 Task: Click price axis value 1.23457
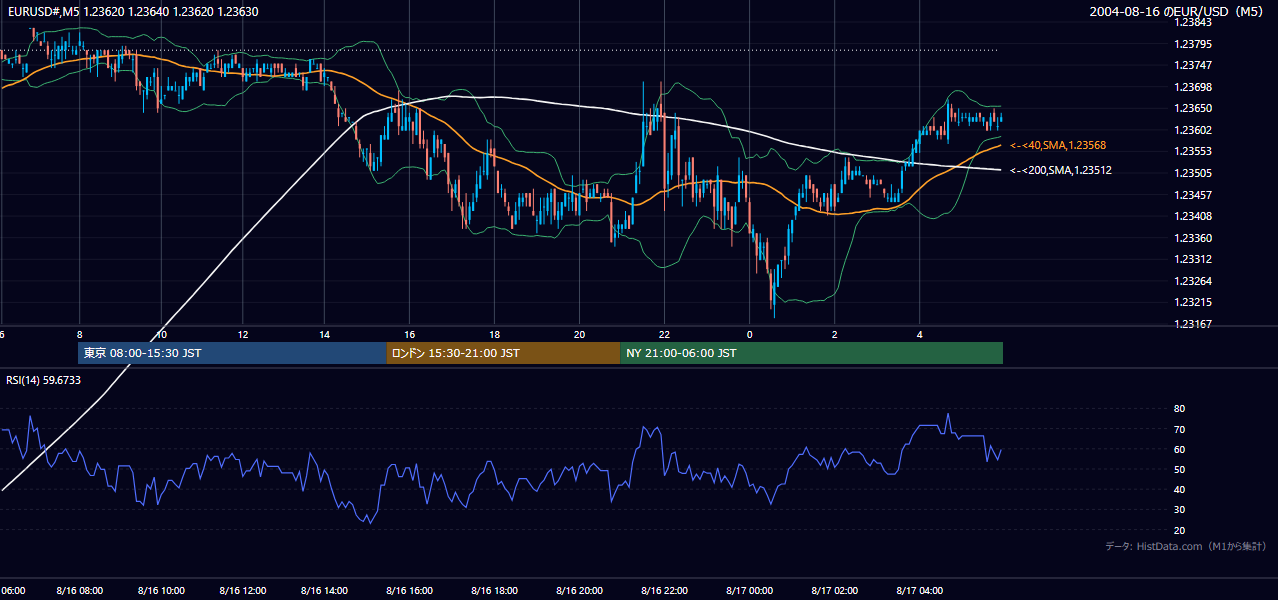(x=1192, y=195)
